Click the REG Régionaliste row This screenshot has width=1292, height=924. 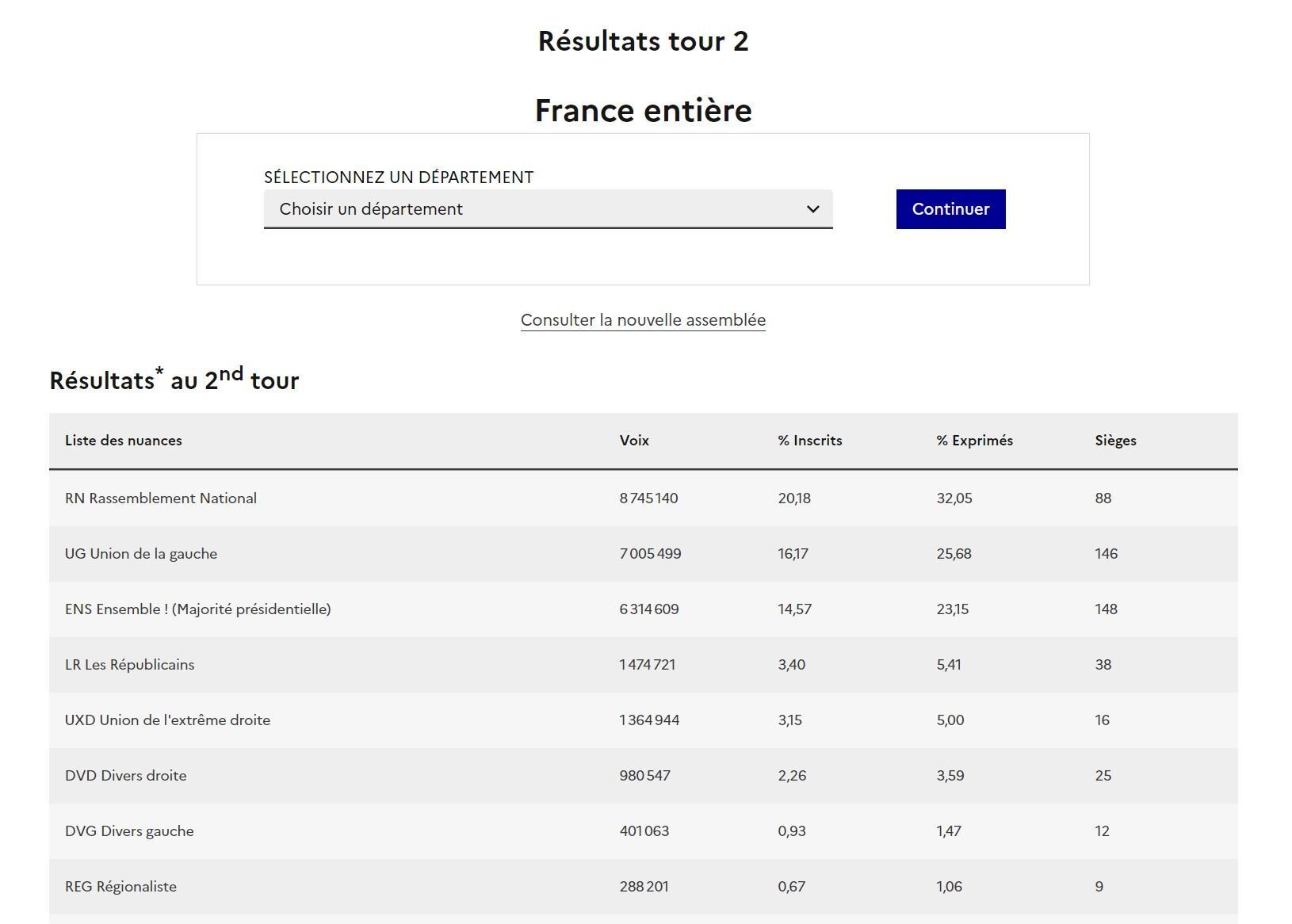click(x=120, y=887)
